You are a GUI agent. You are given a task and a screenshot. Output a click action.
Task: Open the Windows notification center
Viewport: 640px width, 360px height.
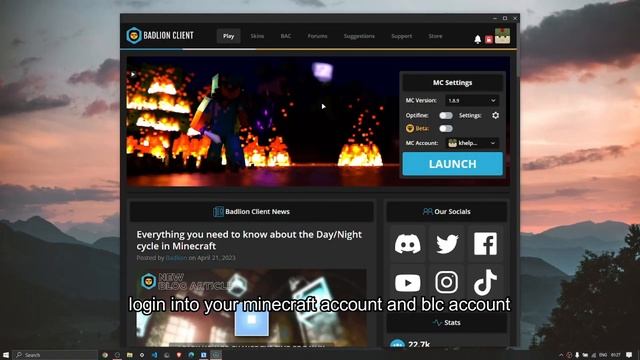click(629, 355)
